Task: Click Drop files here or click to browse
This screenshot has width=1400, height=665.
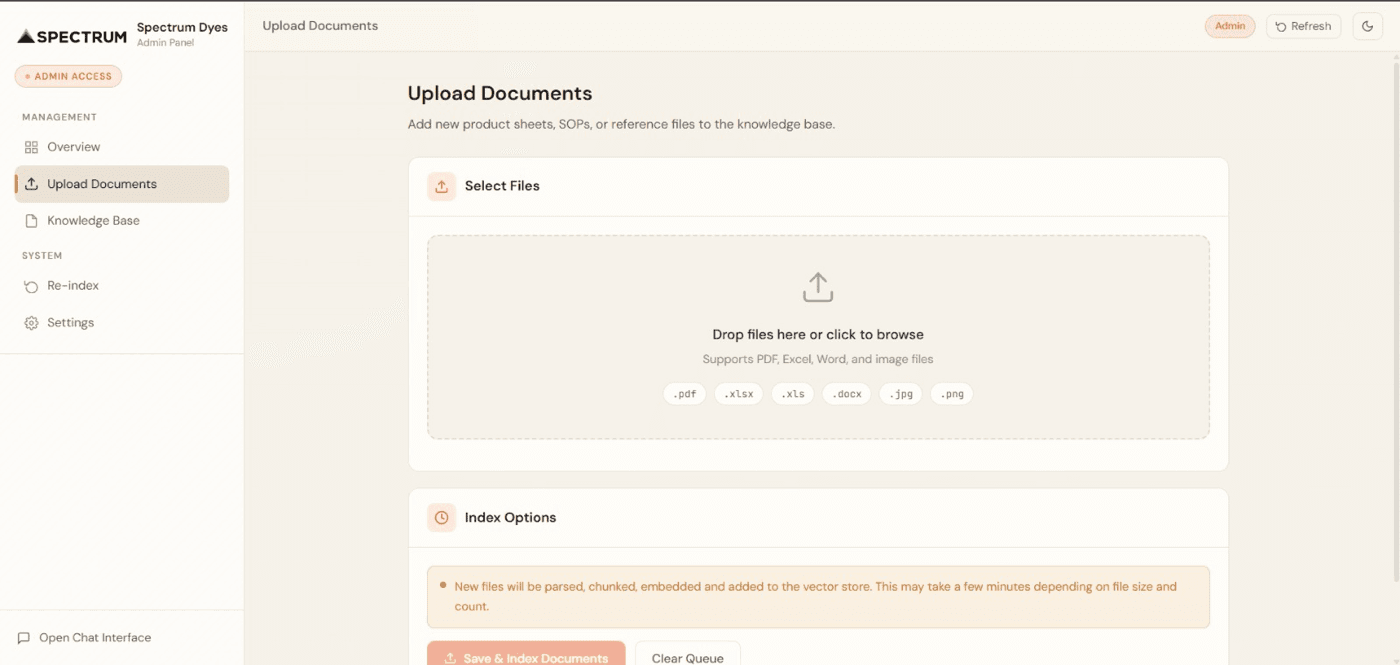Action: tap(818, 335)
